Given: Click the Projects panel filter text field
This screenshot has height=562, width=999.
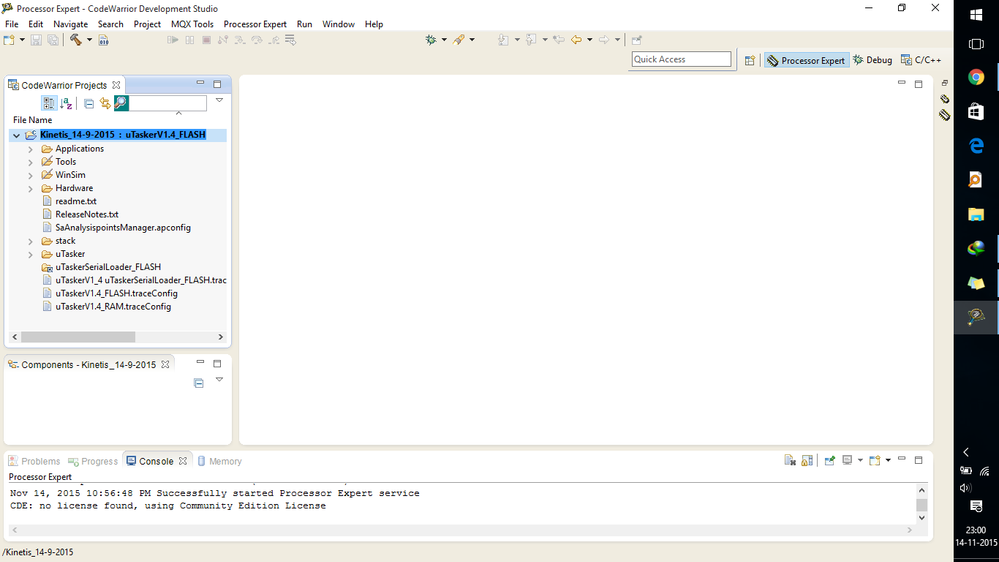Looking at the screenshot, I should [168, 103].
